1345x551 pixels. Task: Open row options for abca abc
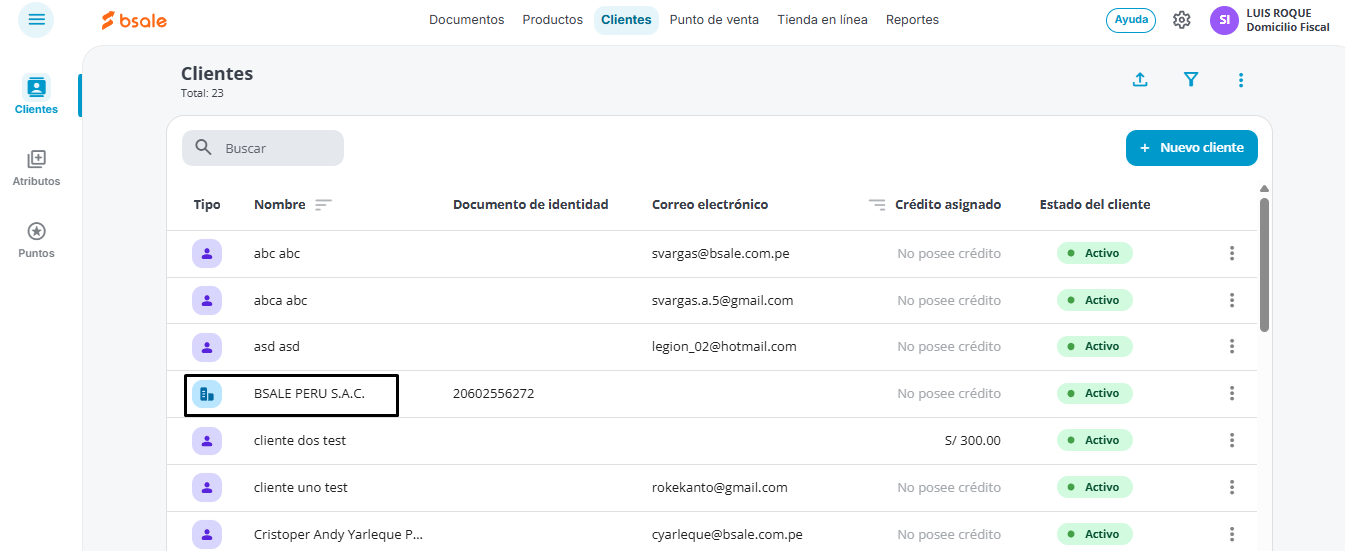(x=1232, y=300)
